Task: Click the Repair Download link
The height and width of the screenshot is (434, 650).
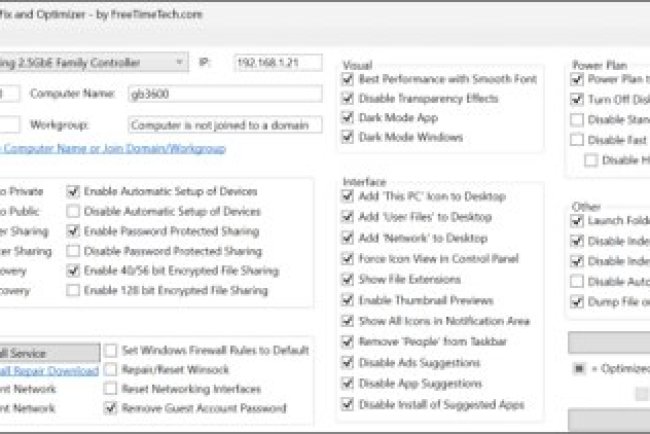Action: click(x=50, y=370)
